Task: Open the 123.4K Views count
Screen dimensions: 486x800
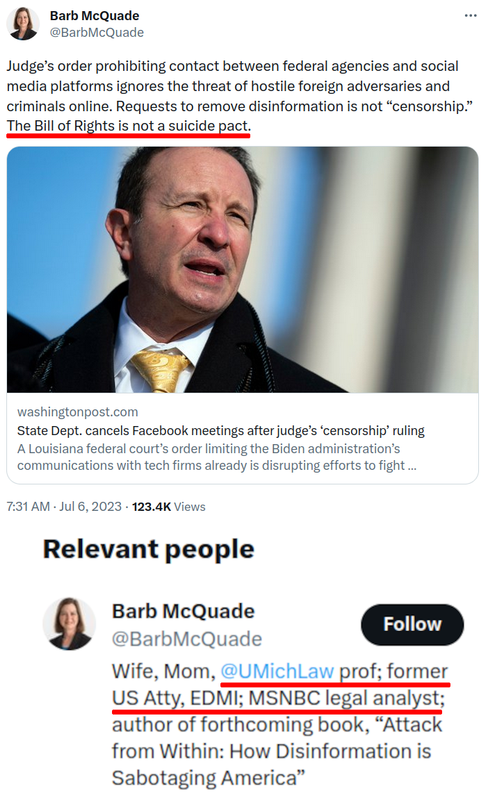Action: (169, 507)
